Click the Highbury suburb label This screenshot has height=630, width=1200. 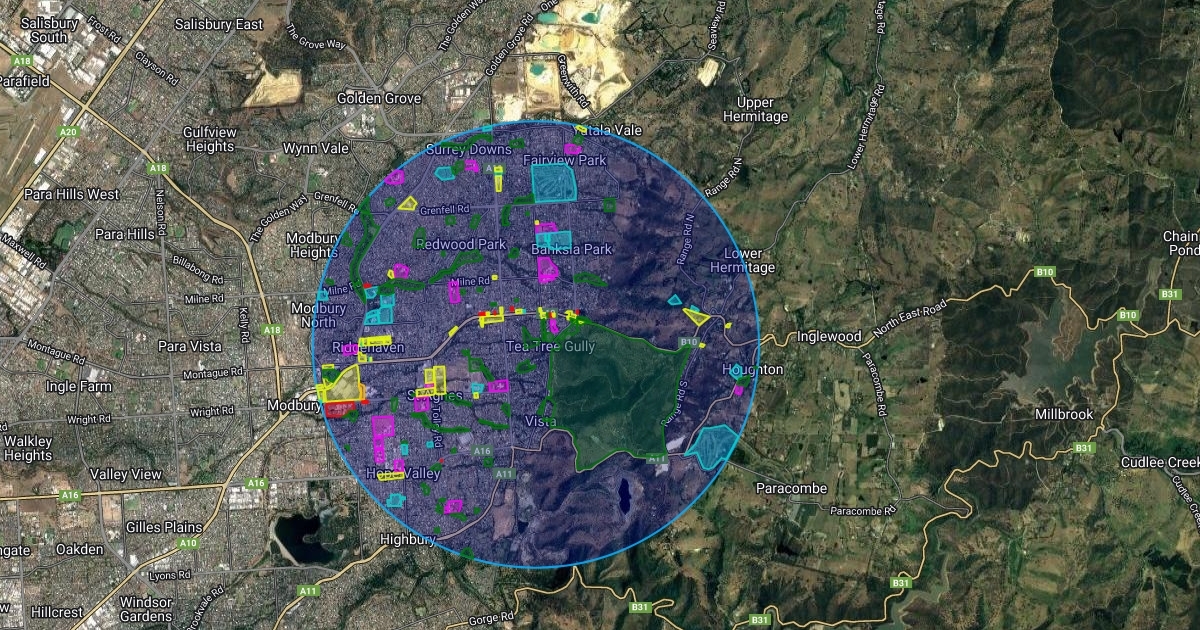click(409, 539)
